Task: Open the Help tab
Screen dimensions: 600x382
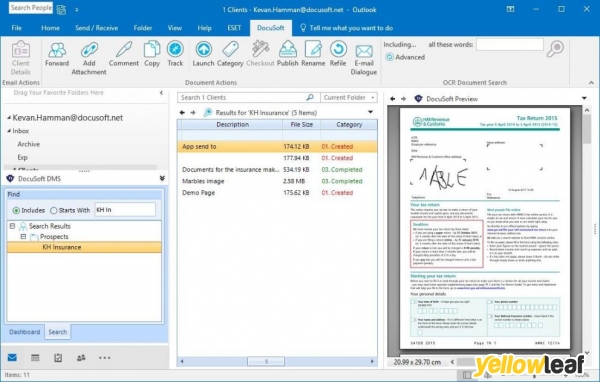Action: [204, 28]
